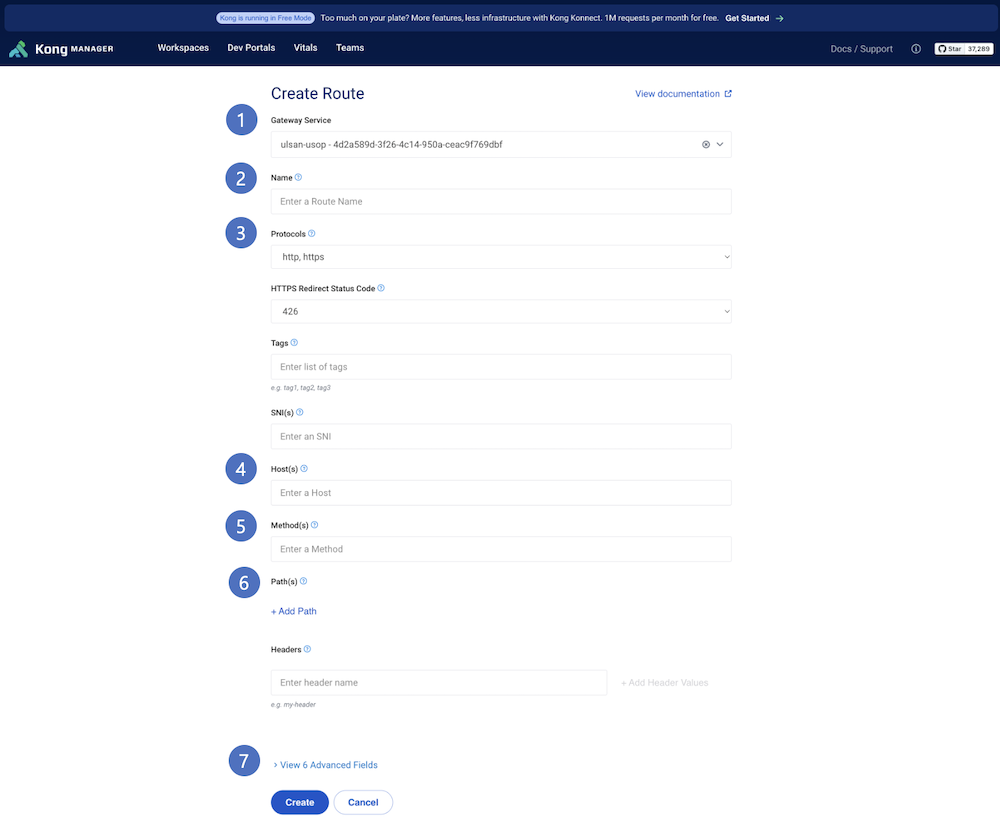Viewport: 1000px width, 827px height.
Task: Expand View 6 Advanced Fields
Action: click(x=325, y=765)
